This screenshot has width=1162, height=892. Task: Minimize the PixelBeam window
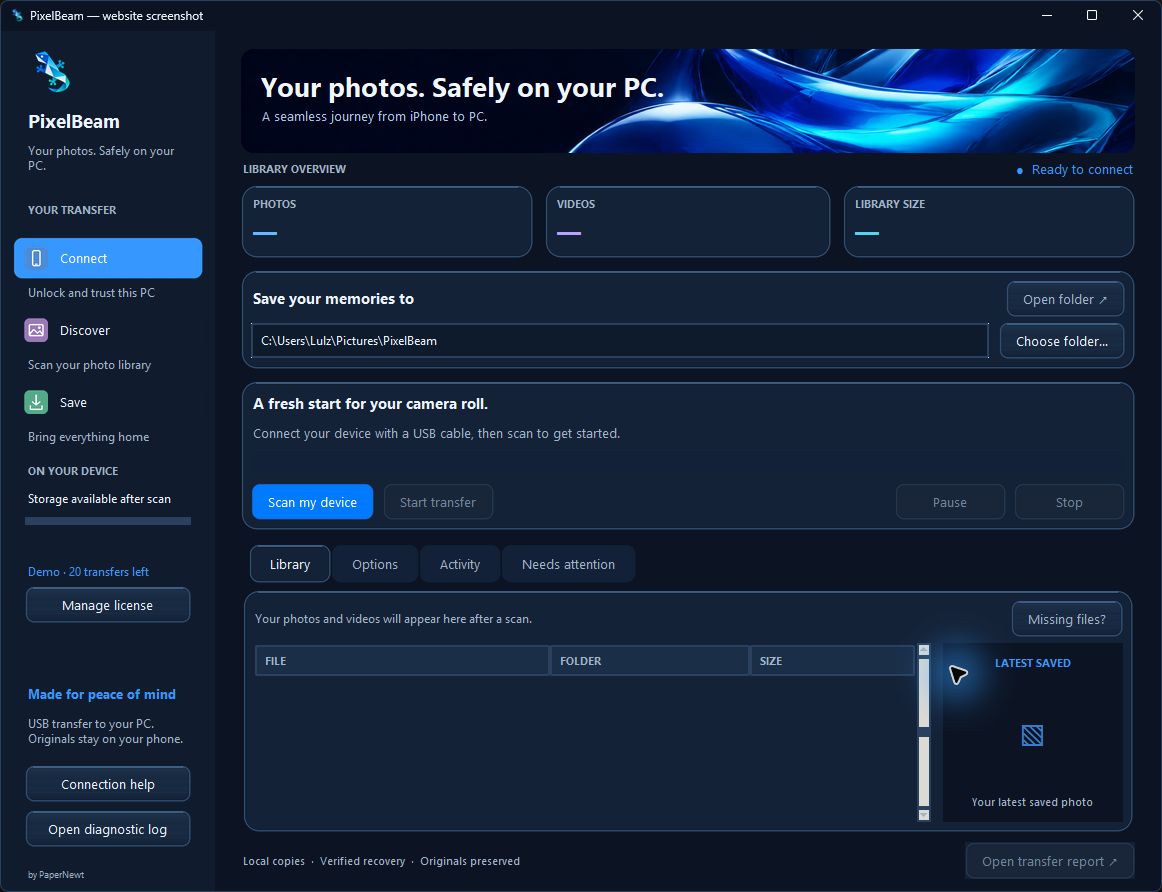[1047, 16]
